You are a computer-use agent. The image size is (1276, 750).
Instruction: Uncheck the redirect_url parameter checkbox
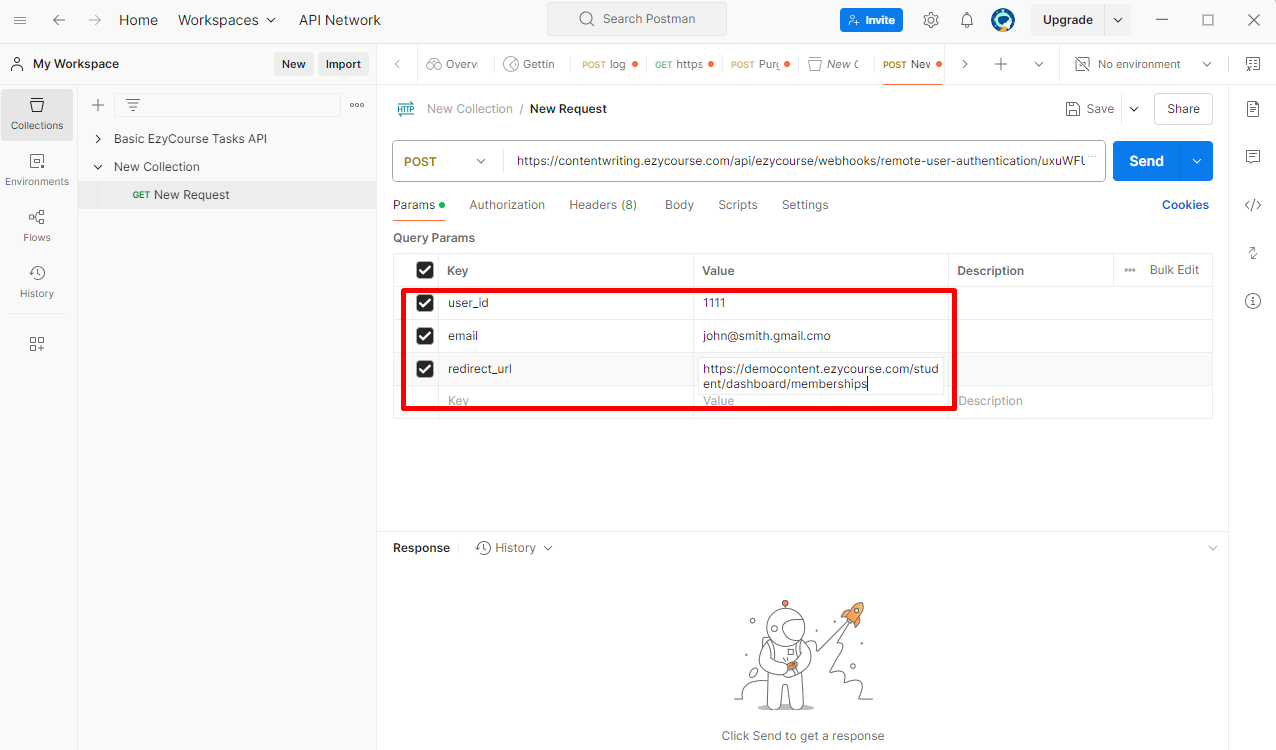pos(425,369)
